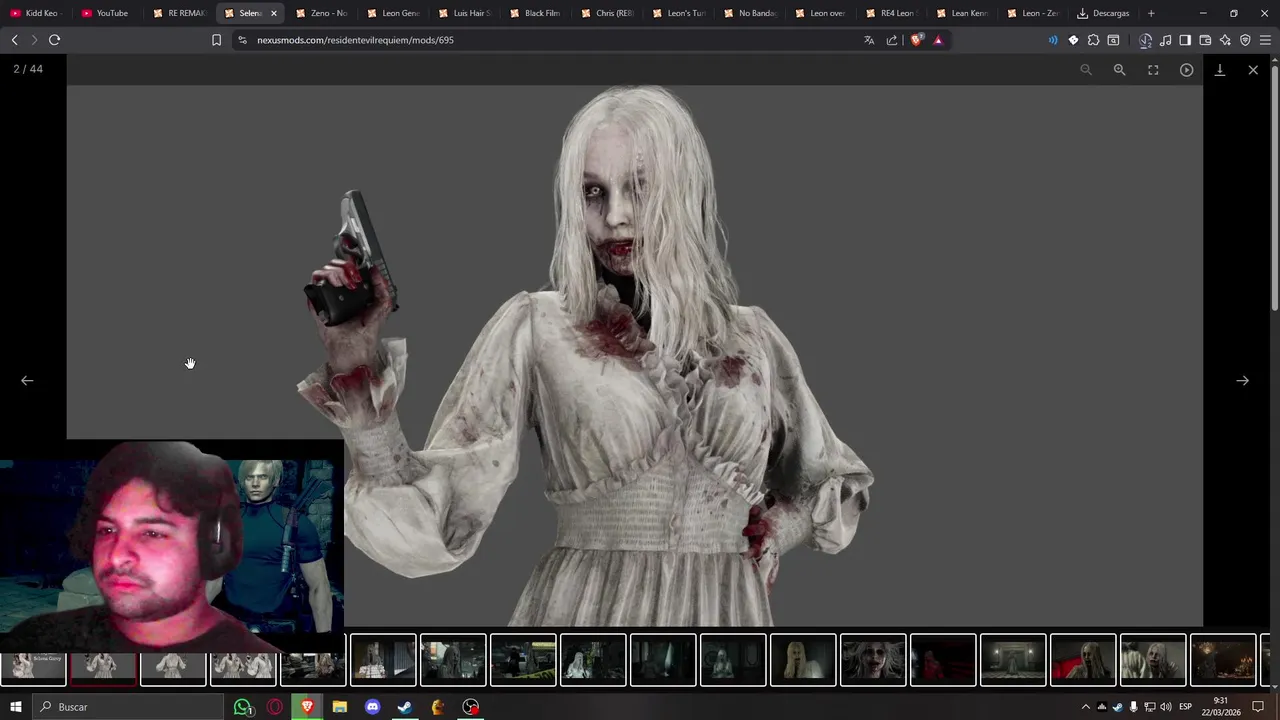Start the gallery slideshow play button
Viewport: 1280px width, 720px height.
[1186, 70]
